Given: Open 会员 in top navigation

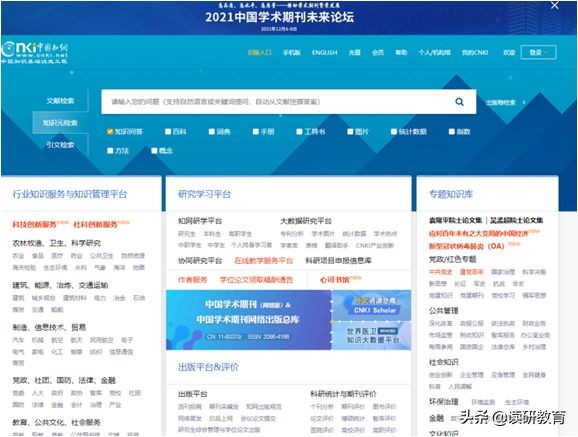Looking at the screenshot, I should click(378, 52).
